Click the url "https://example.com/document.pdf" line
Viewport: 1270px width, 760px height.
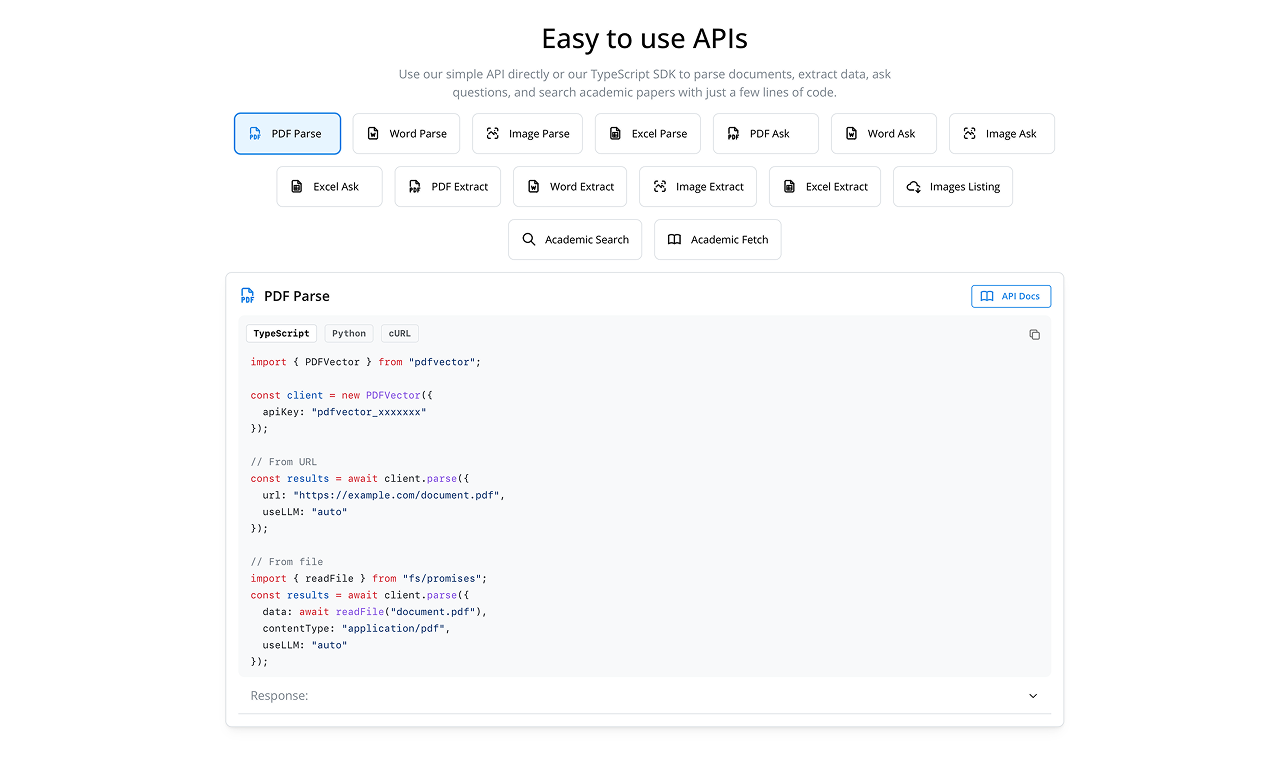coord(384,495)
